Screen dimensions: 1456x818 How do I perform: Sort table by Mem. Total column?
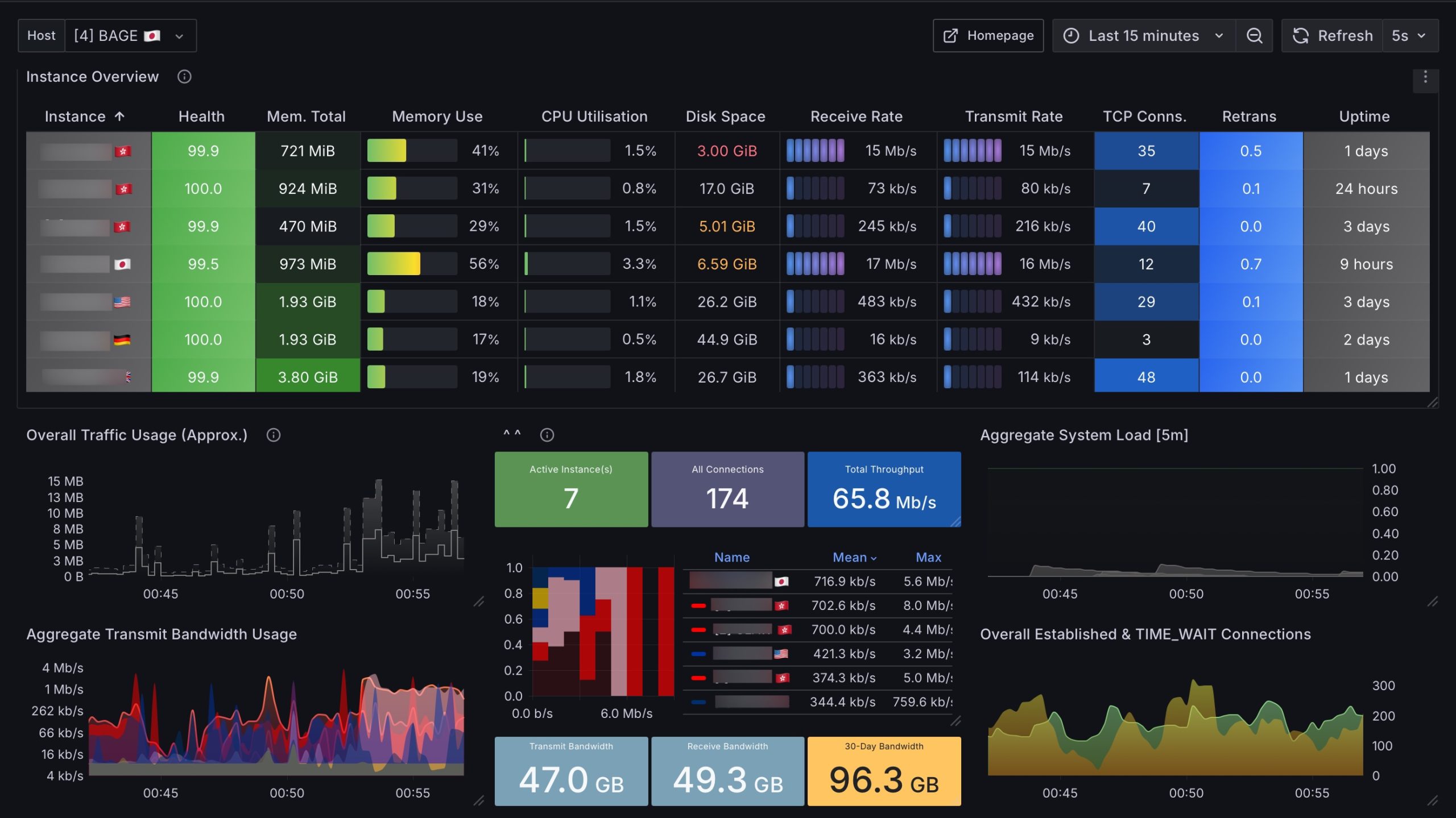pos(307,117)
